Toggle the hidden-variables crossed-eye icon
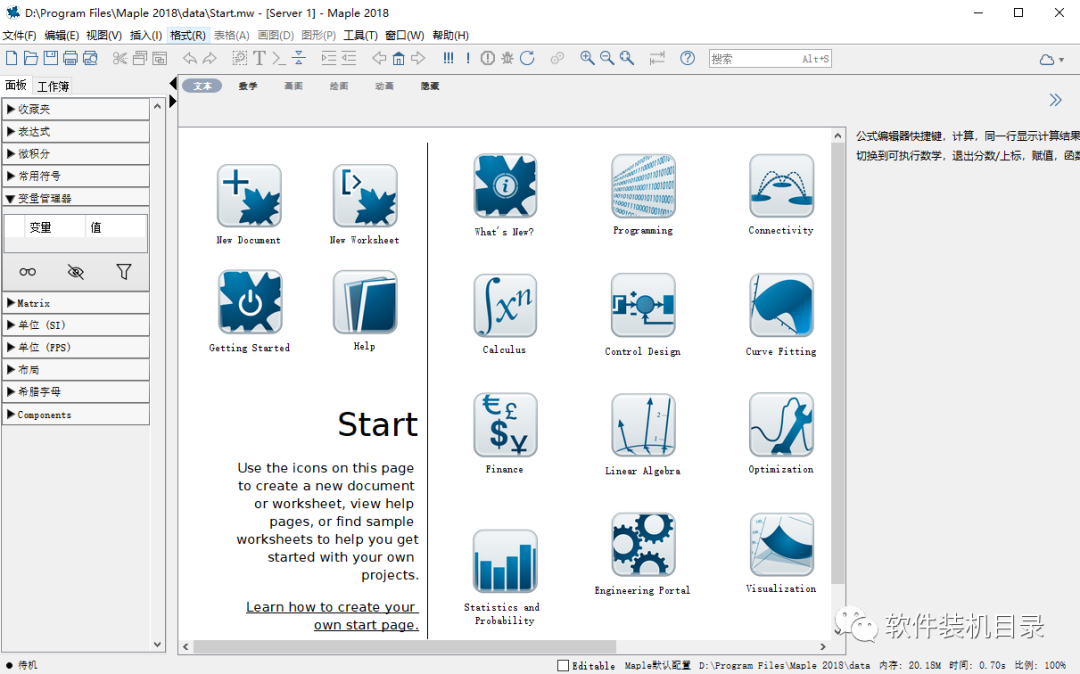This screenshot has width=1080, height=674. coord(76,272)
